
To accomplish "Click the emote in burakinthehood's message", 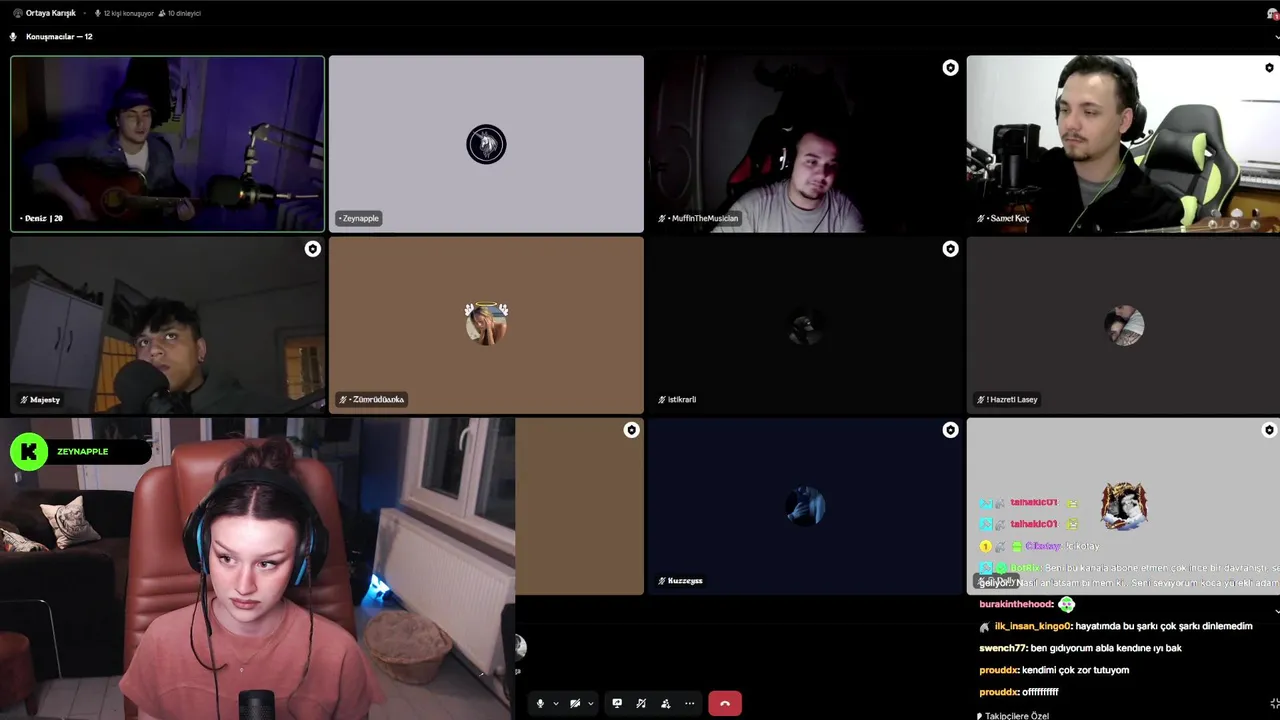I will click(1066, 604).
